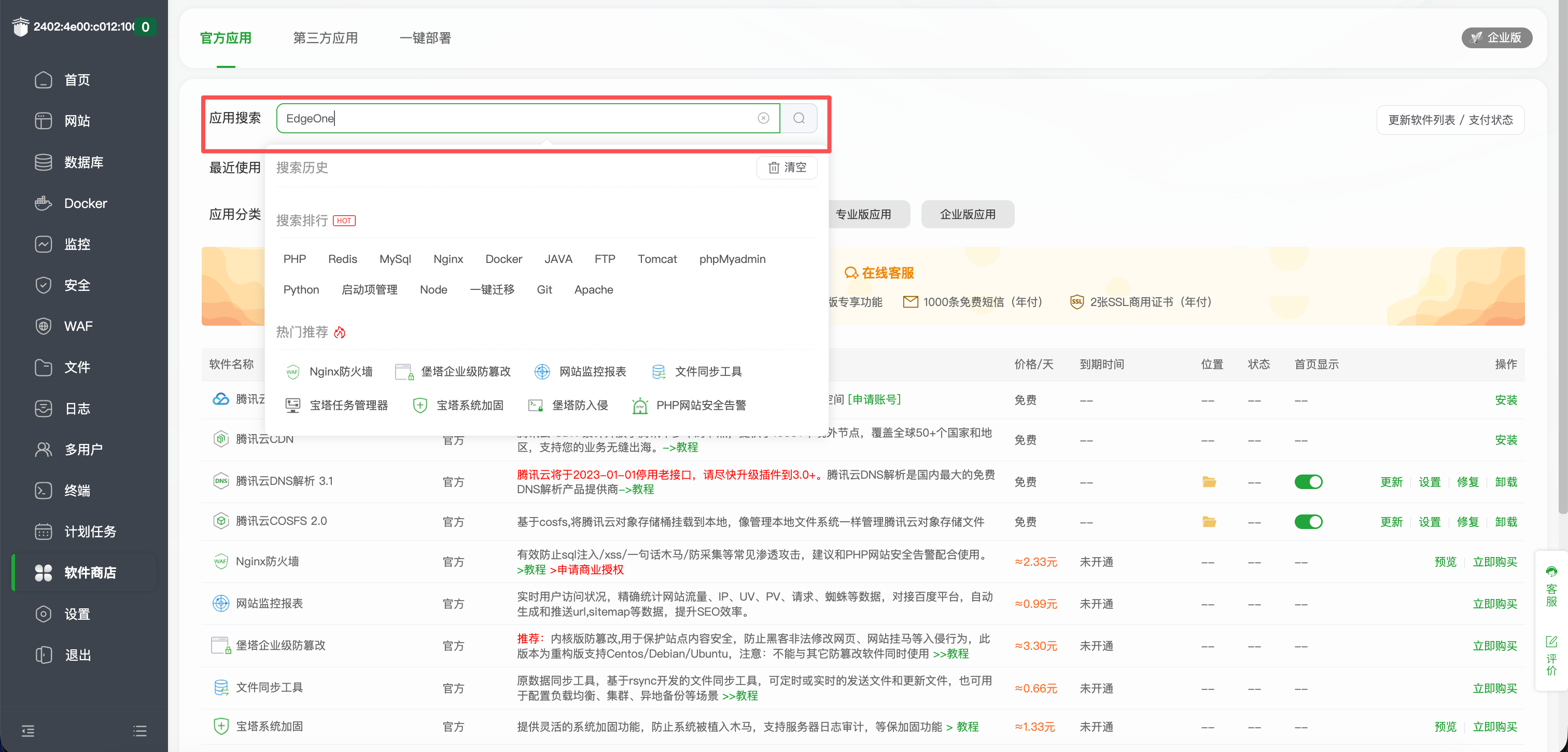Open the WAF sidebar page
The height and width of the screenshot is (752, 1568).
[x=78, y=326]
